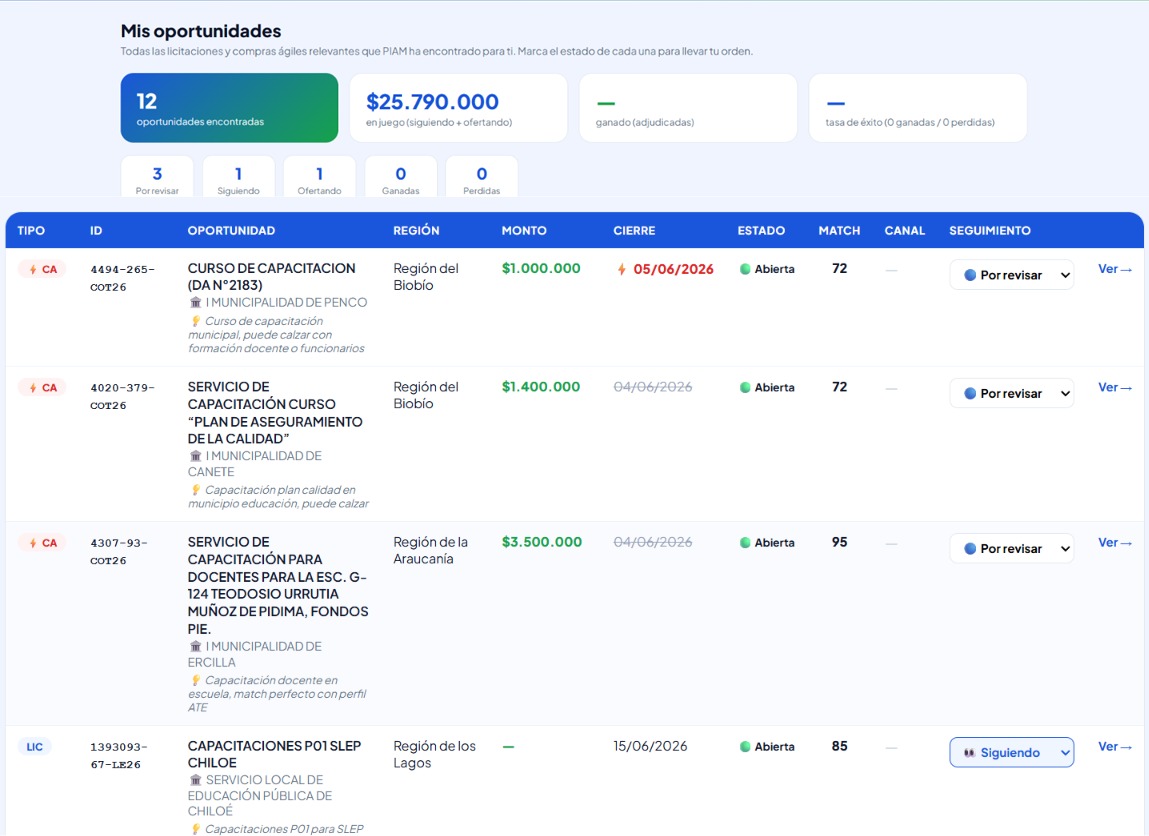Click the ID 1393093-67-LE26
The image size is (1149, 836).
pos(119,755)
